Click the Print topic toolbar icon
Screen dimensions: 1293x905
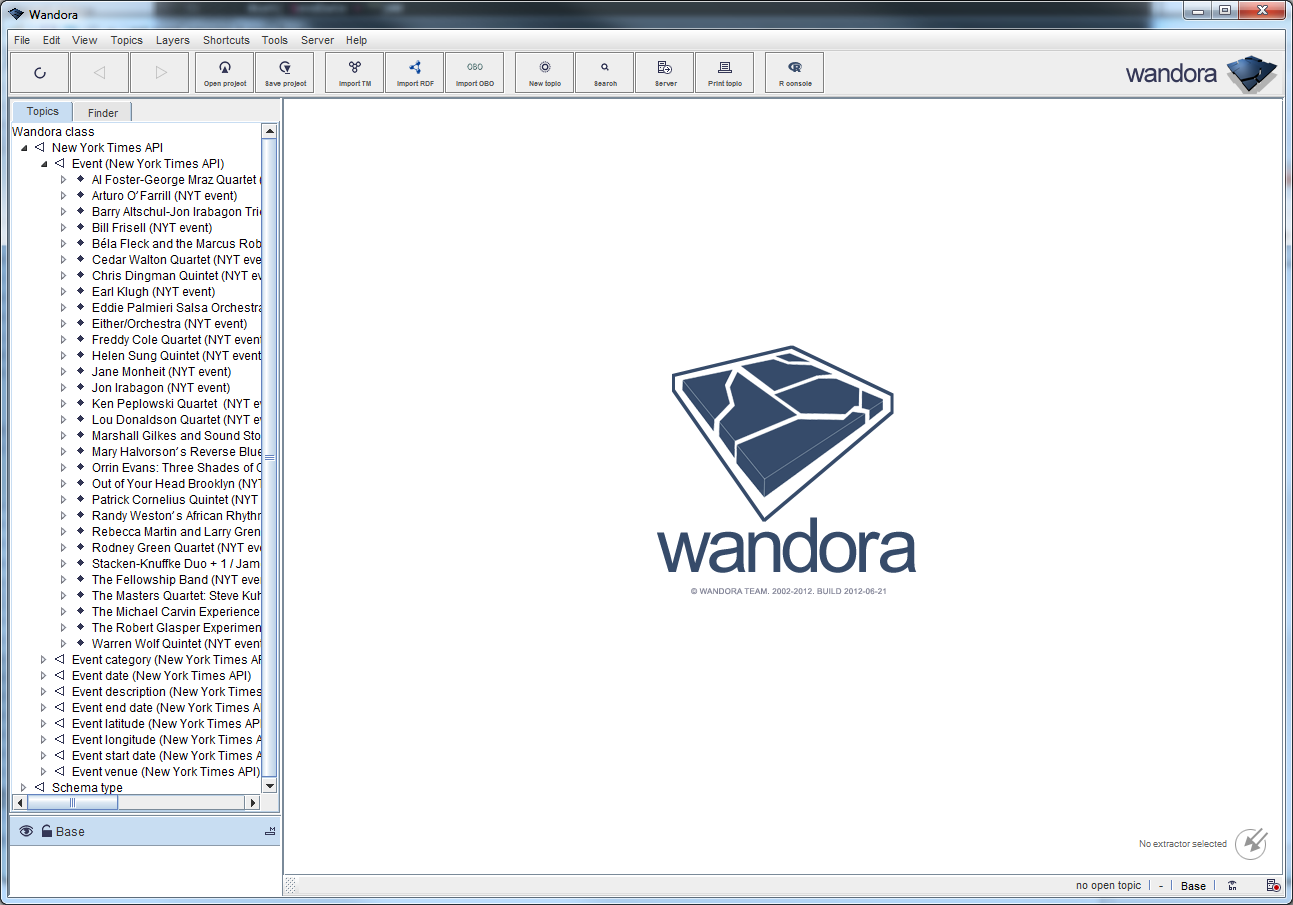724,72
